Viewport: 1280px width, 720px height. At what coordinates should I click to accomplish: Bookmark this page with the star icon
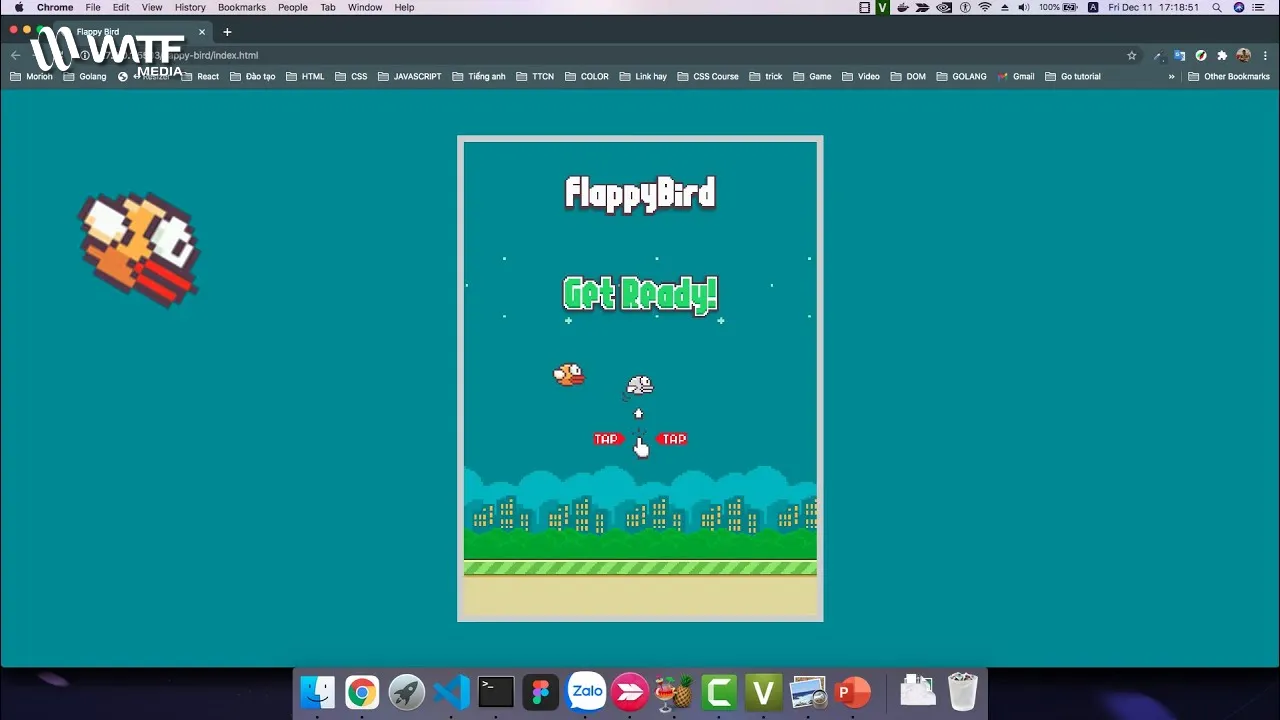pos(1132,56)
